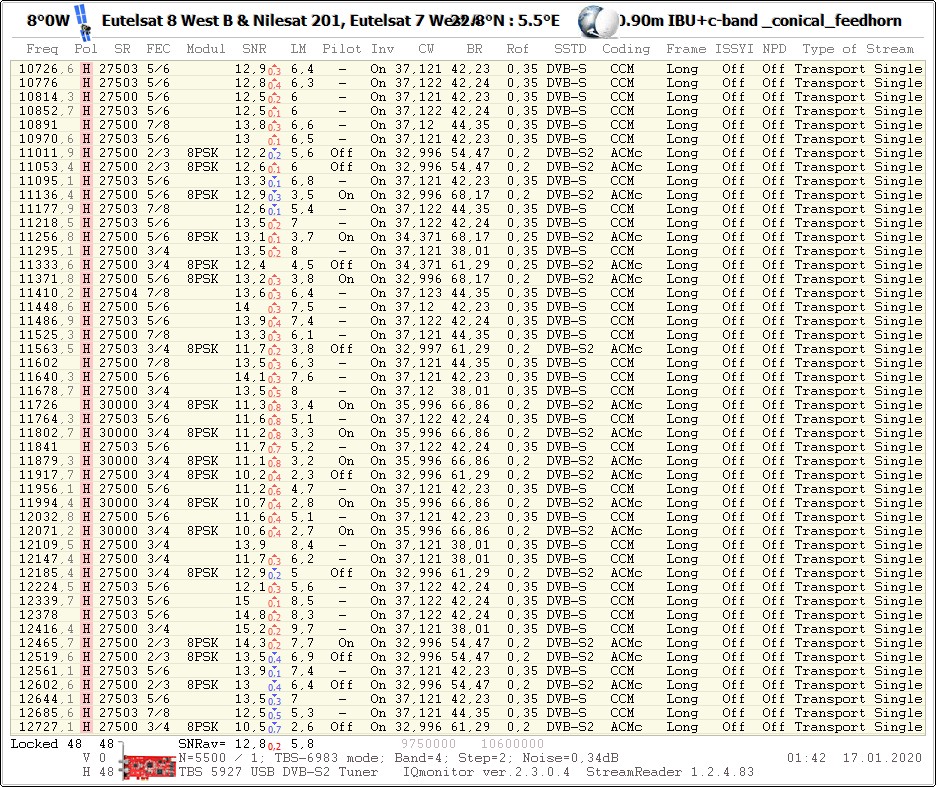Select frequency 12109,5 row
Image resolution: width=936 pixels, height=787 pixels.
click(x=468, y=545)
